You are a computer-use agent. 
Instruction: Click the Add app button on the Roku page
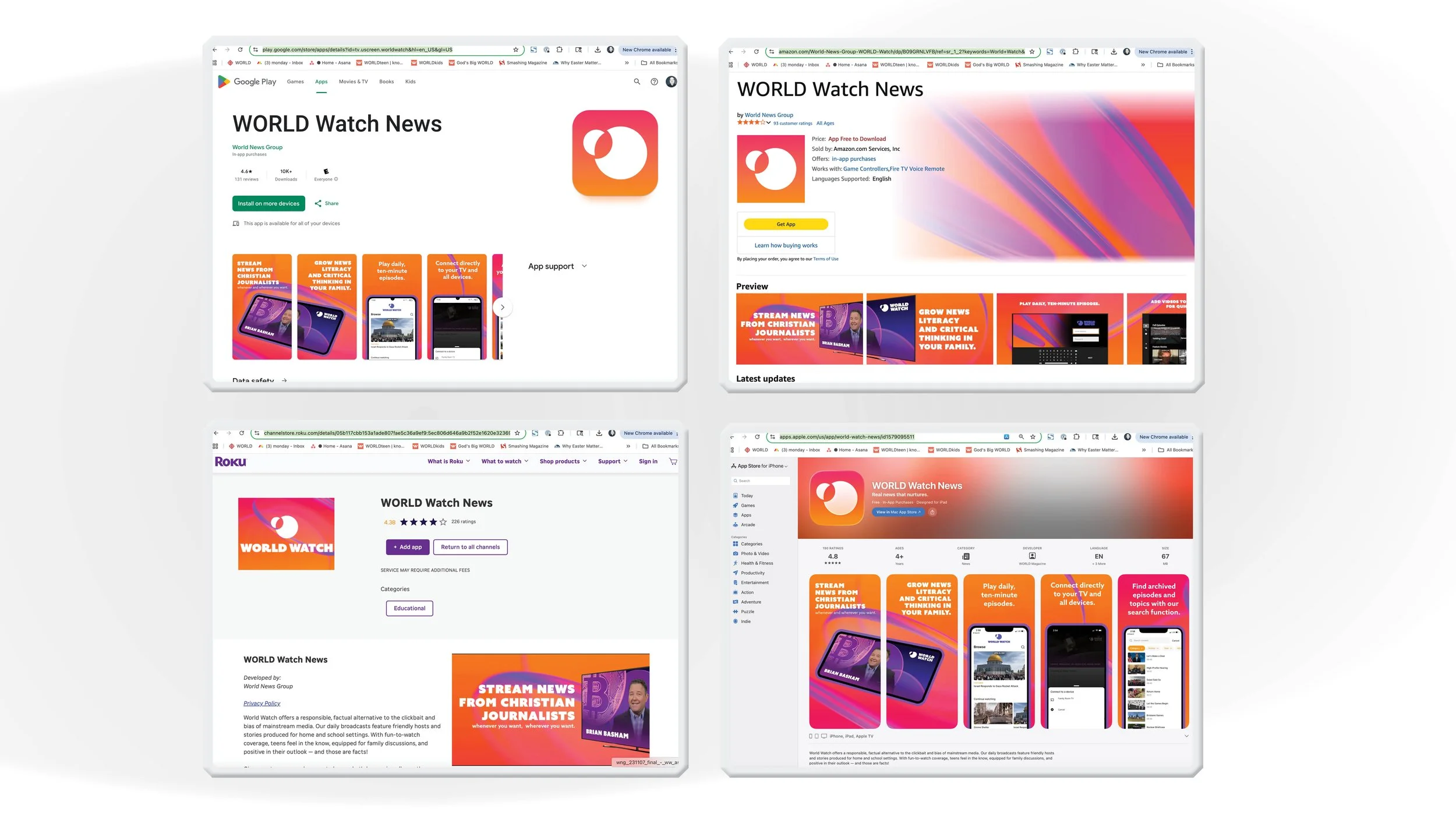pyautogui.click(x=407, y=546)
